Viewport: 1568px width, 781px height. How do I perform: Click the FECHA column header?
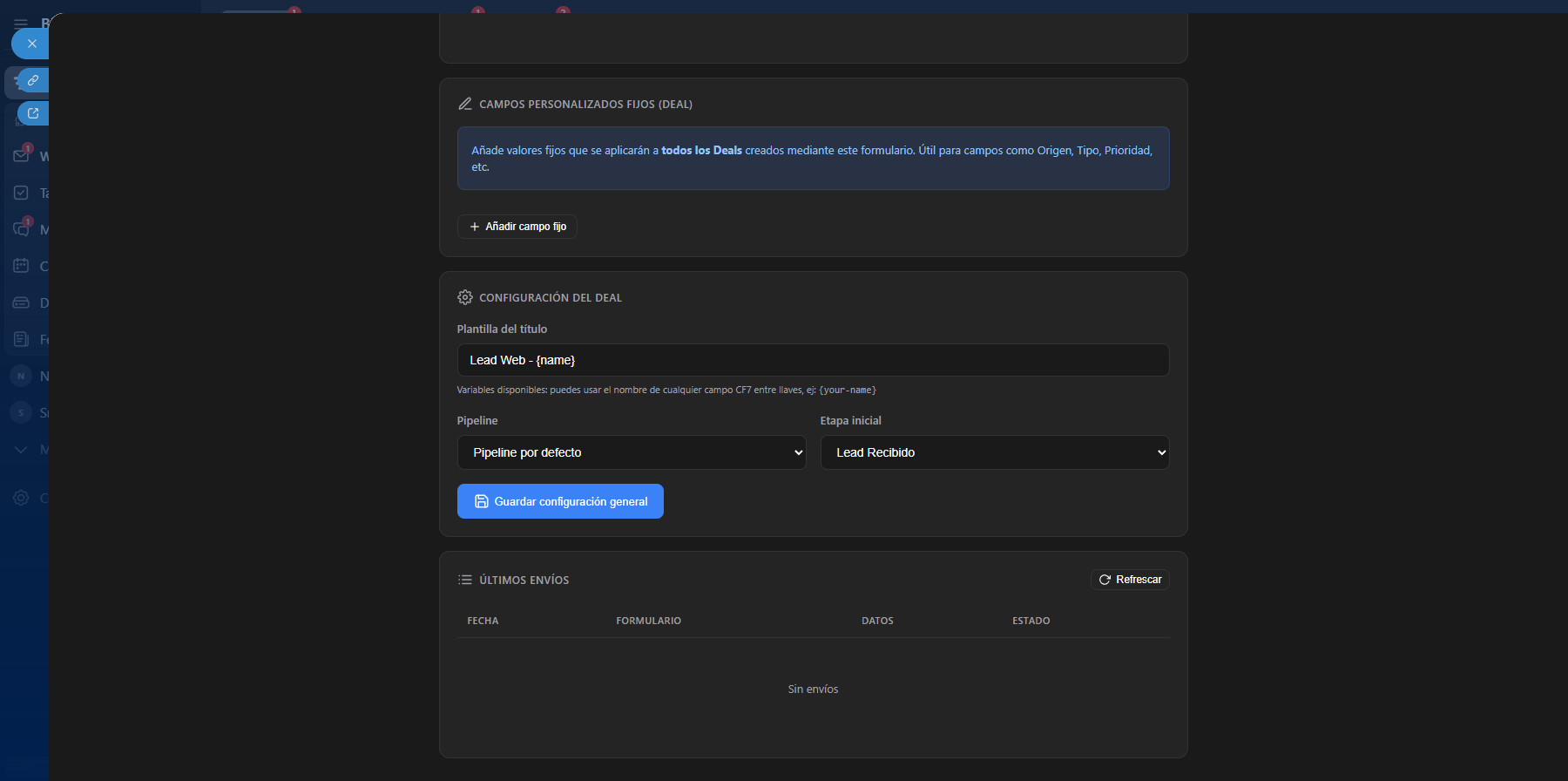tap(483, 621)
